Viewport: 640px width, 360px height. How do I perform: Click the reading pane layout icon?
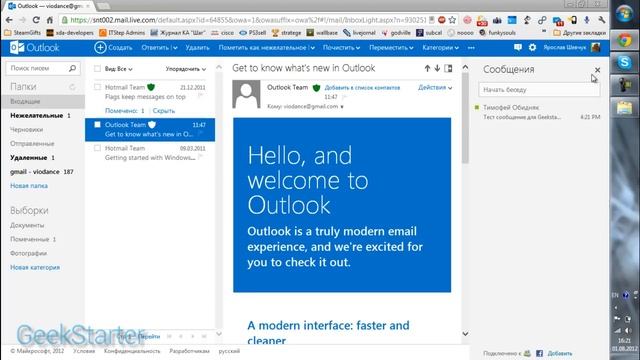coord(448,69)
